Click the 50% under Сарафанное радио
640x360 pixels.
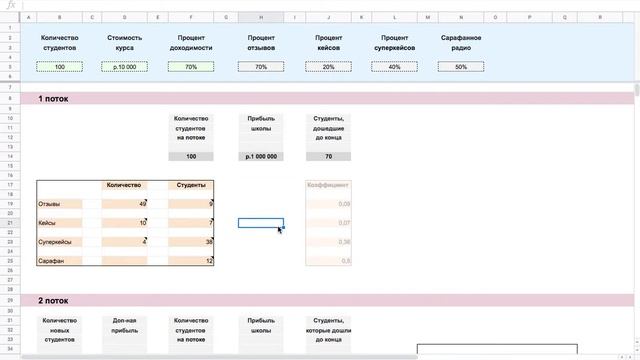point(461,67)
